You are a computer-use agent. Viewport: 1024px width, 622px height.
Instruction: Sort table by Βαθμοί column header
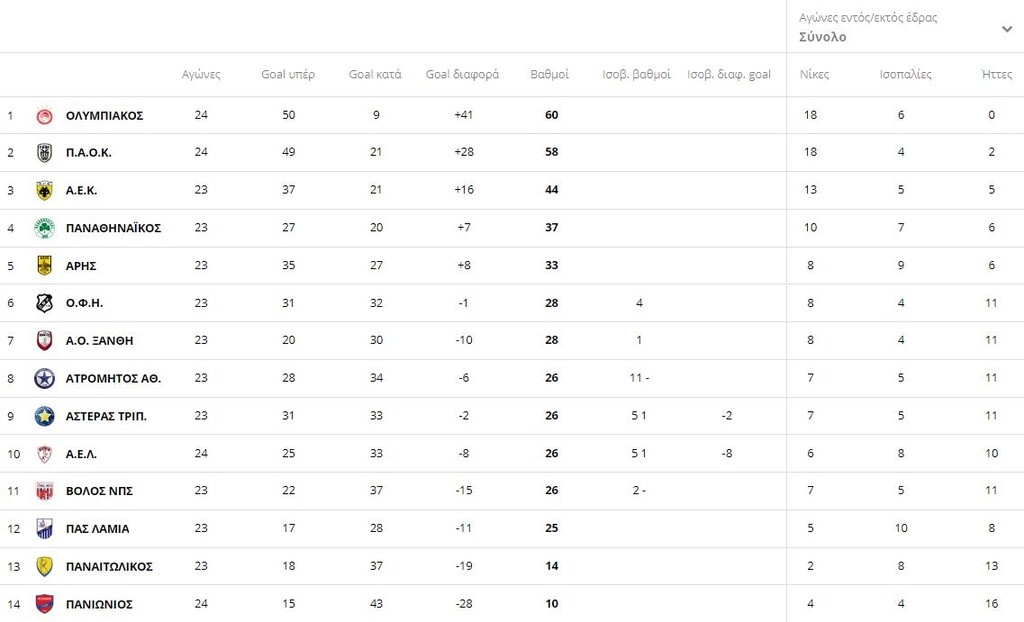[549, 74]
